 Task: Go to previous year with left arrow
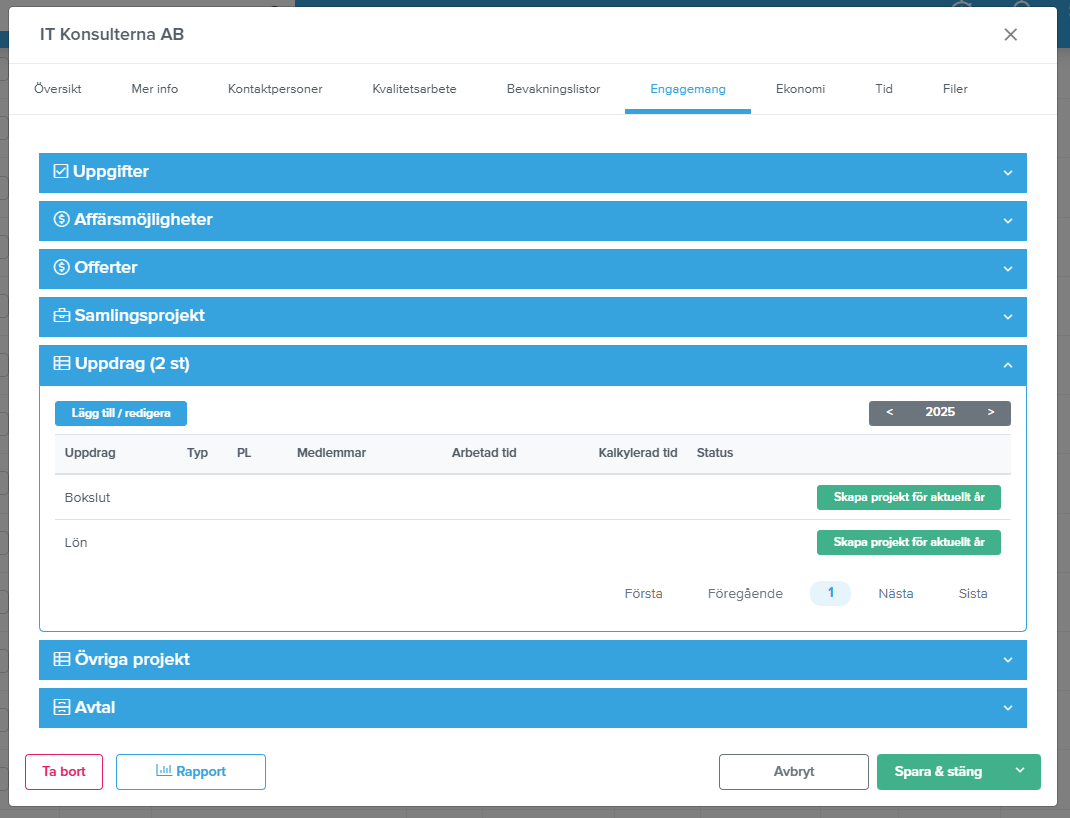coord(890,413)
